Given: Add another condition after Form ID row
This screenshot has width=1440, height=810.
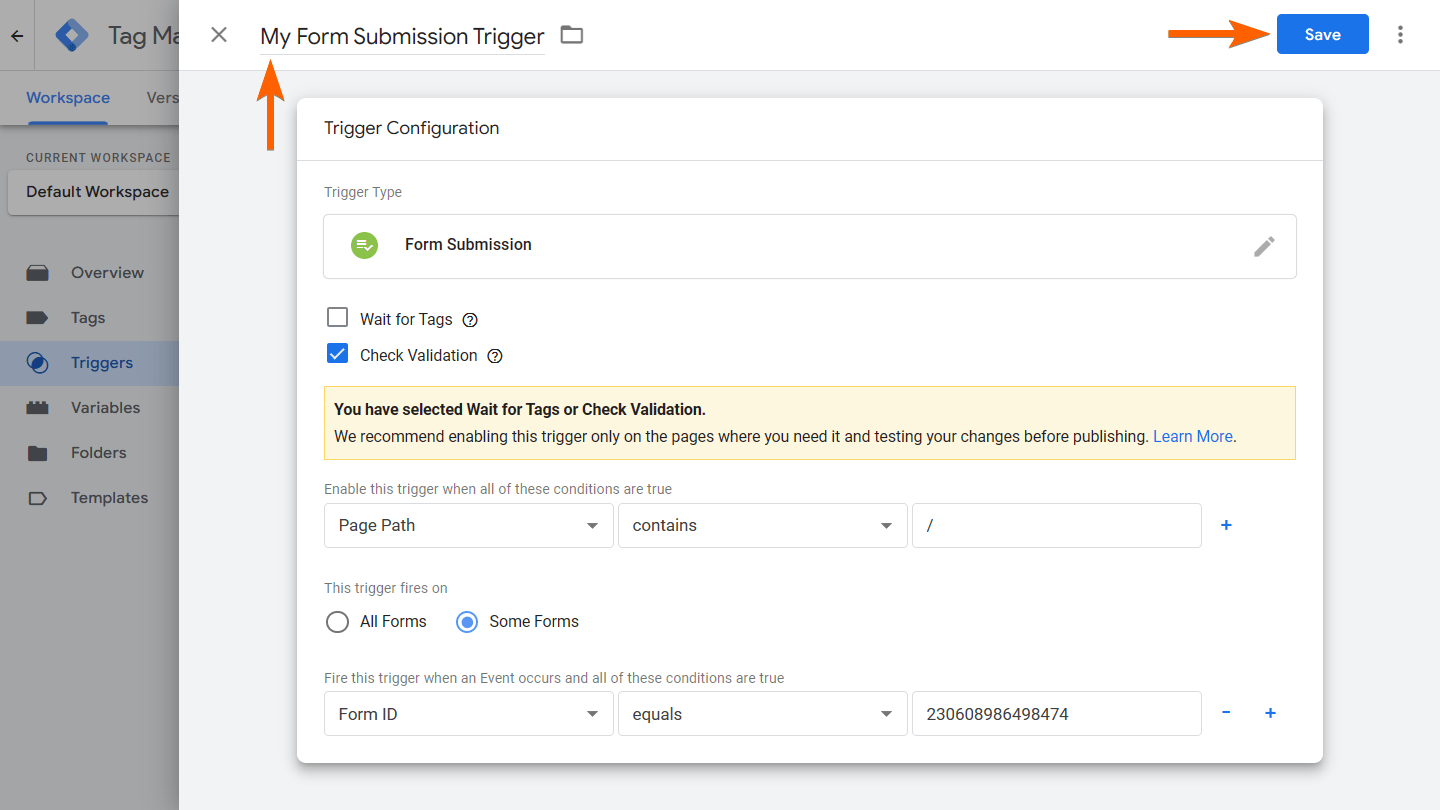Looking at the screenshot, I should coord(1270,713).
